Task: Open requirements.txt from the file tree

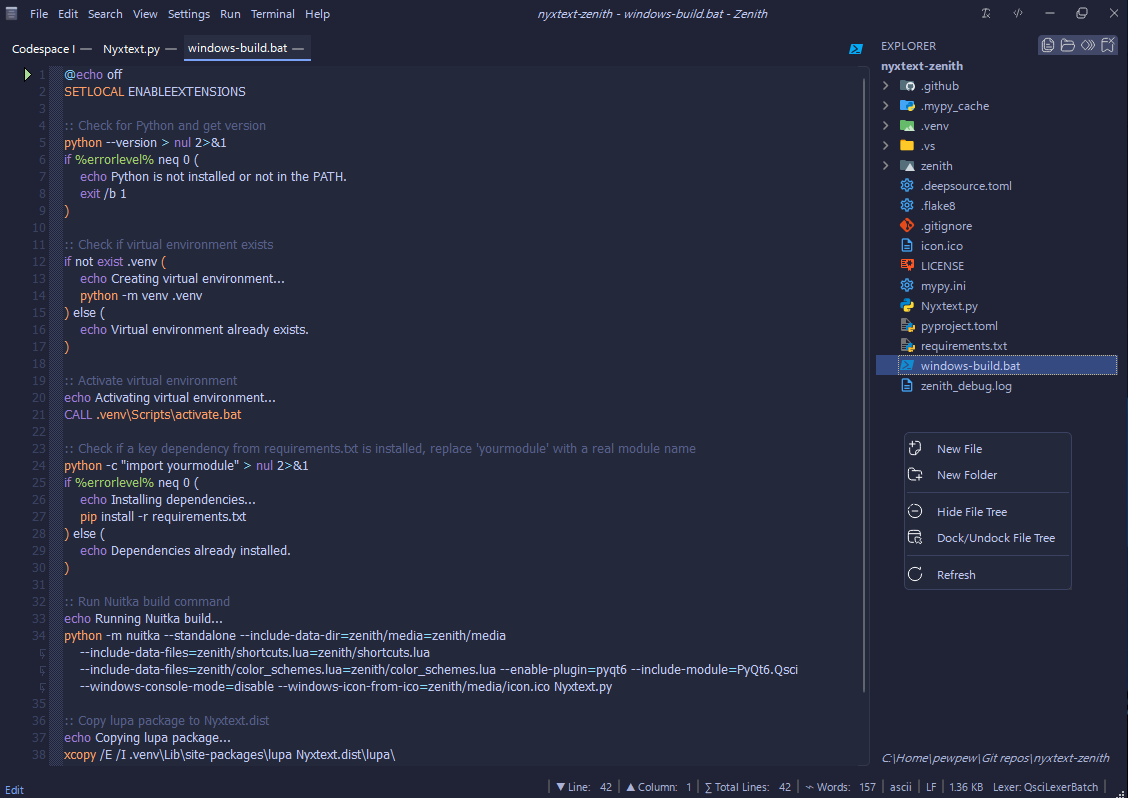Action: [963, 346]
